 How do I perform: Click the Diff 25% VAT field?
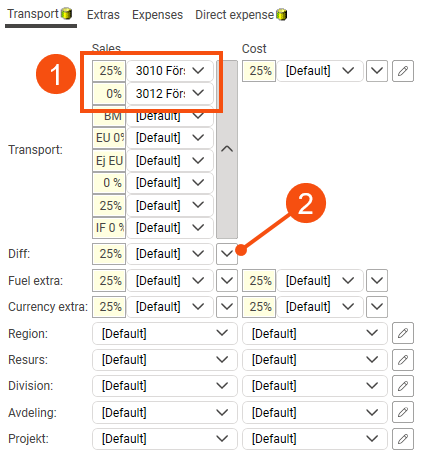point(109,254)
